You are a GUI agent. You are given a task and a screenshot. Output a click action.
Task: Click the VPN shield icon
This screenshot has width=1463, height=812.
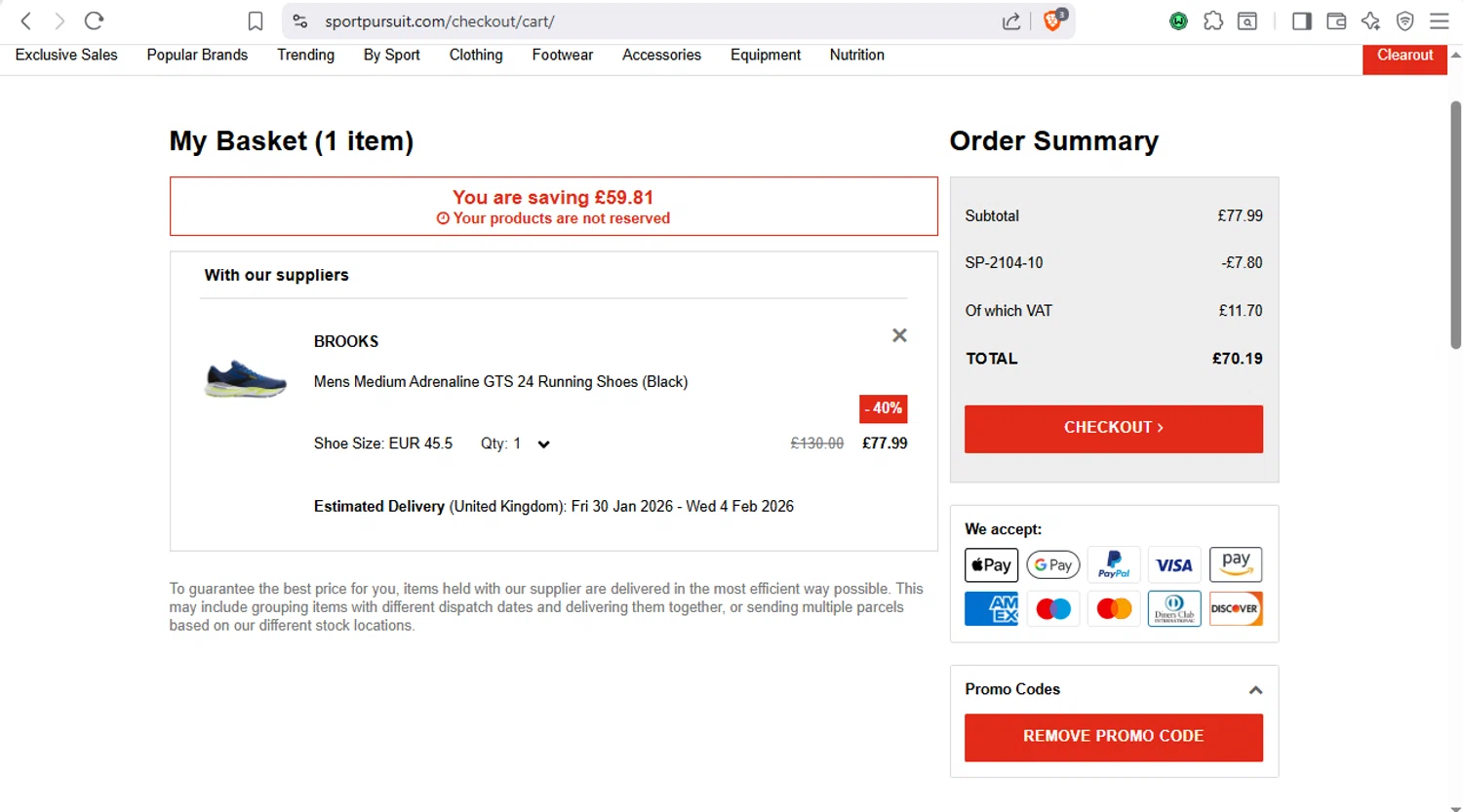click(x=1405, y=20)
